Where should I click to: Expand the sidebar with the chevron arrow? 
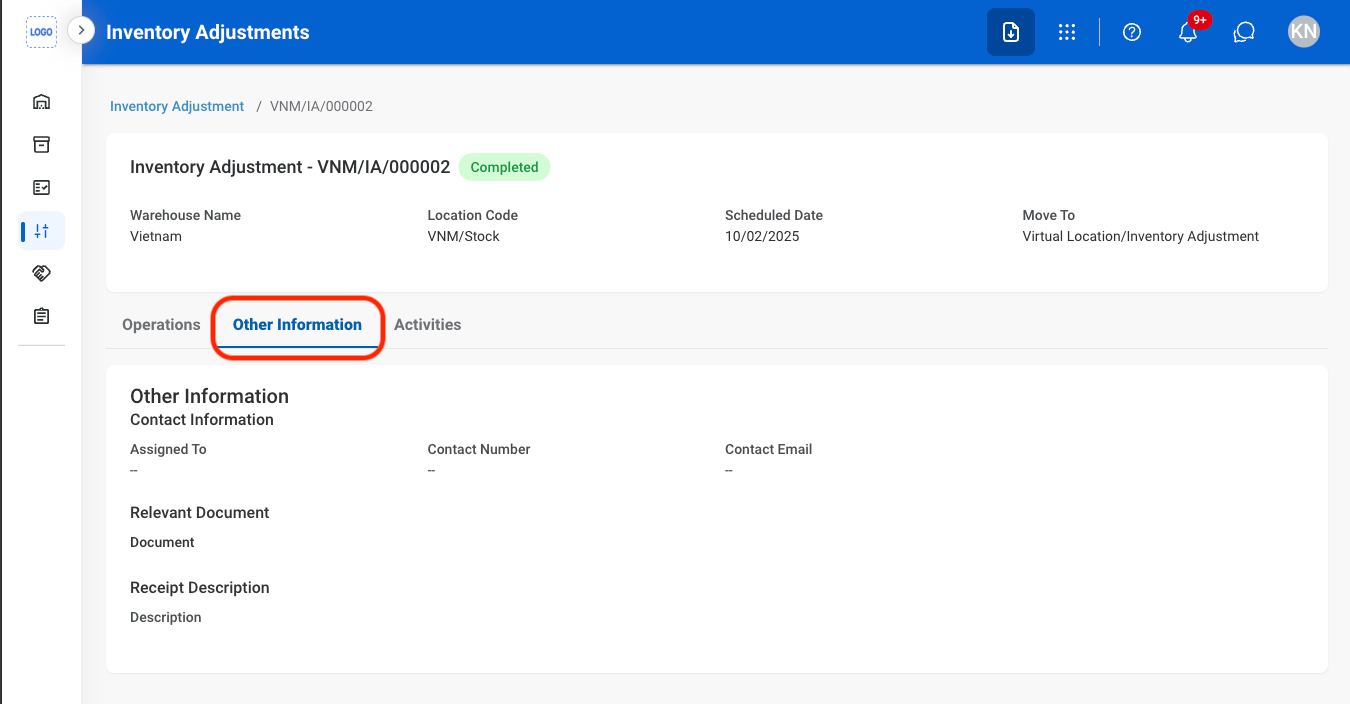click(x=81, y=31)
